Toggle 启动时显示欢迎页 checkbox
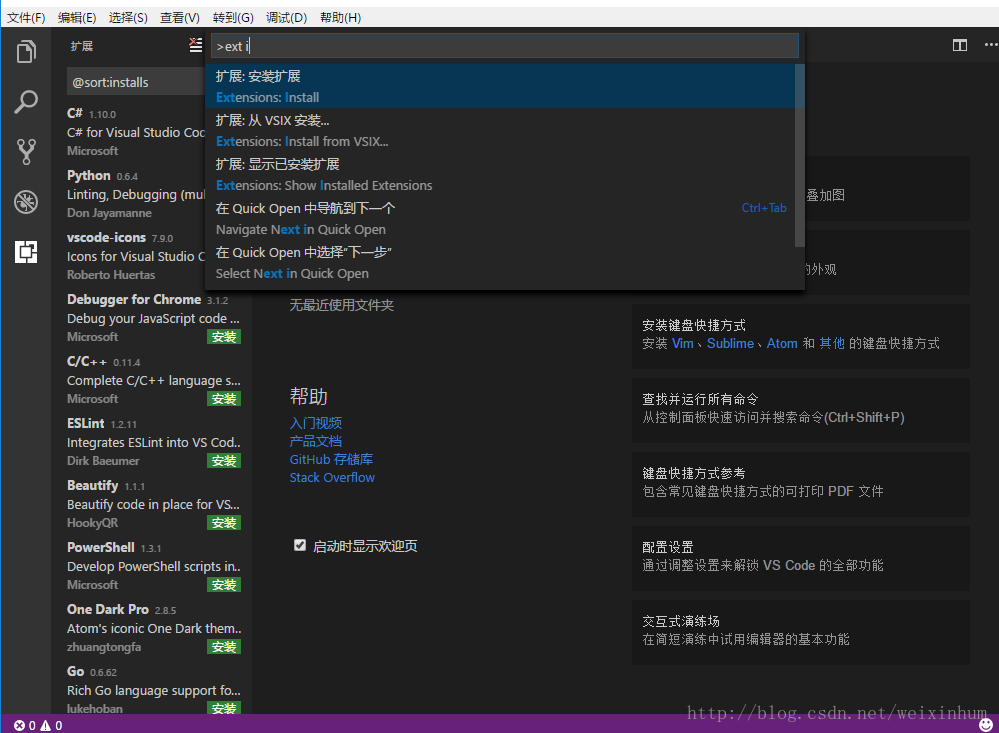999x733 pixels. (x=299, y=545)
